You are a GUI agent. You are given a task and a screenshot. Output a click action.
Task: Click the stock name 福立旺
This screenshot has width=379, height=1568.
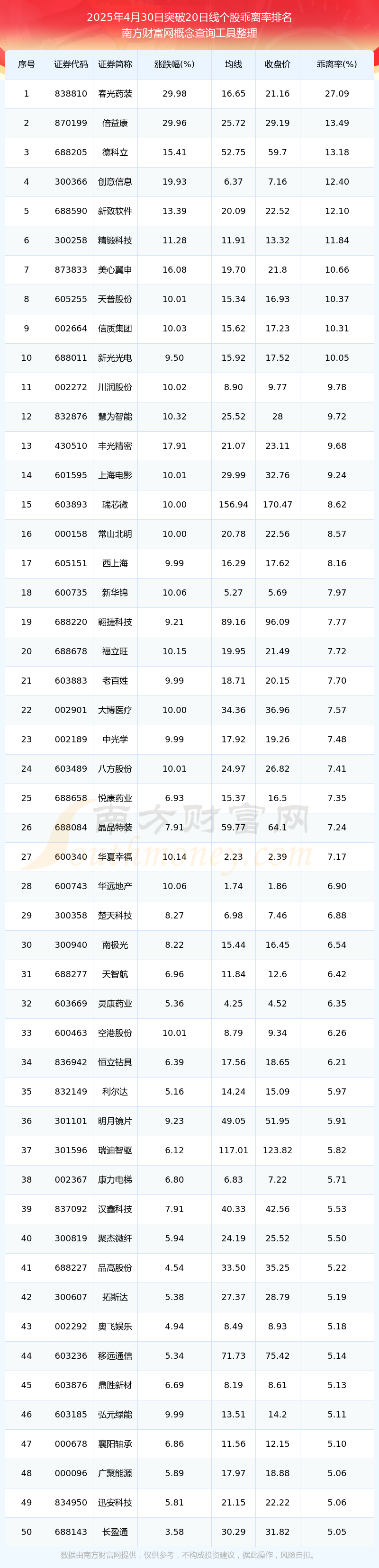pos(115,651)
